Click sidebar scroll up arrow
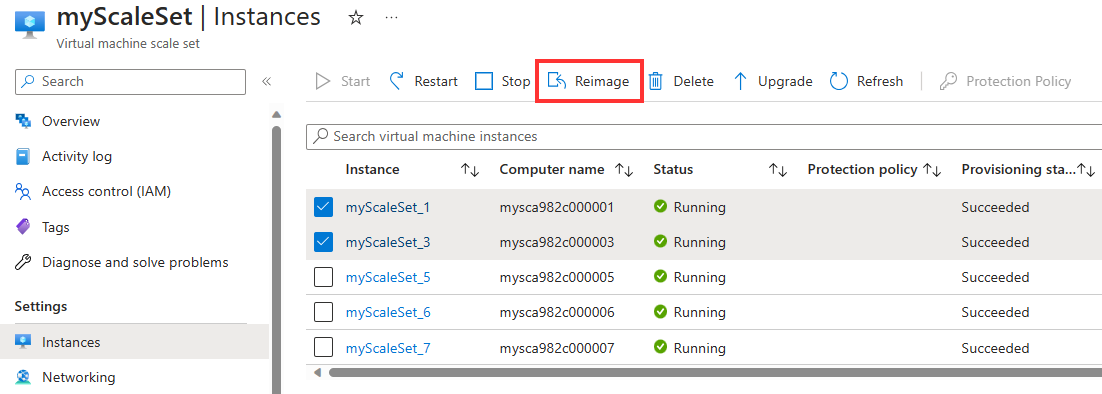 [276, 114]
